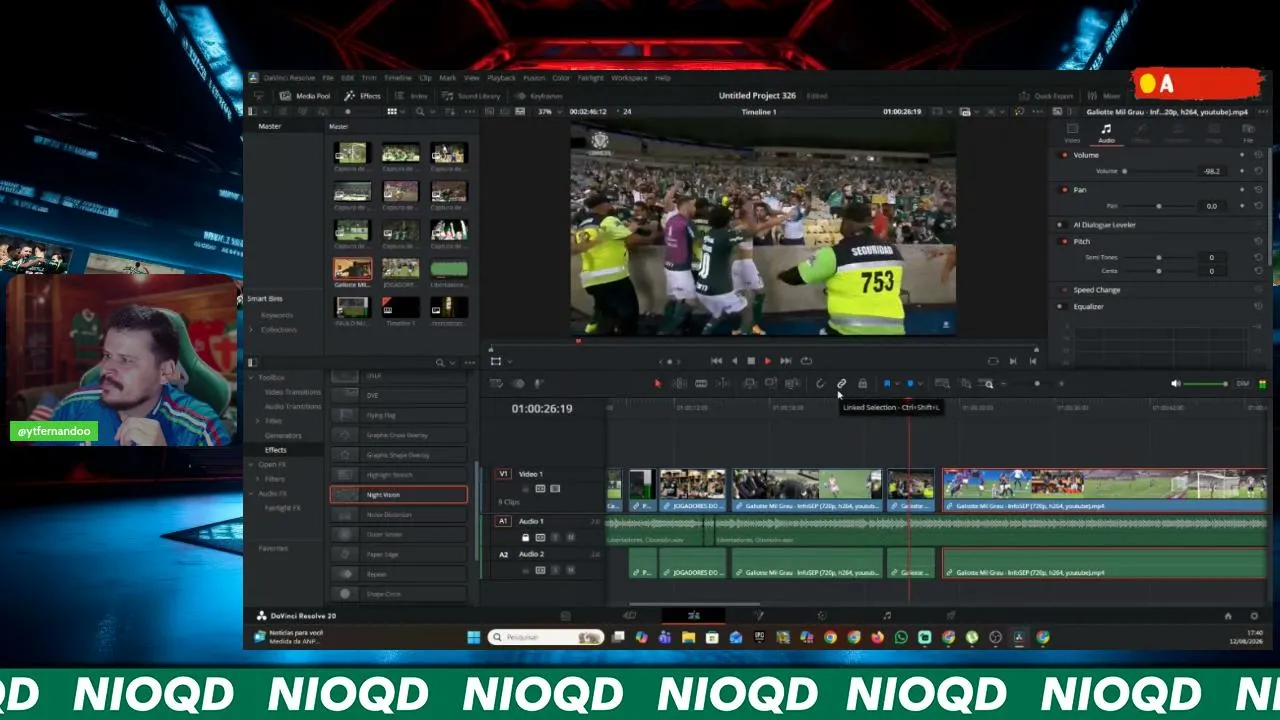Enable or disable the Equalizer

coord(1064,307)
